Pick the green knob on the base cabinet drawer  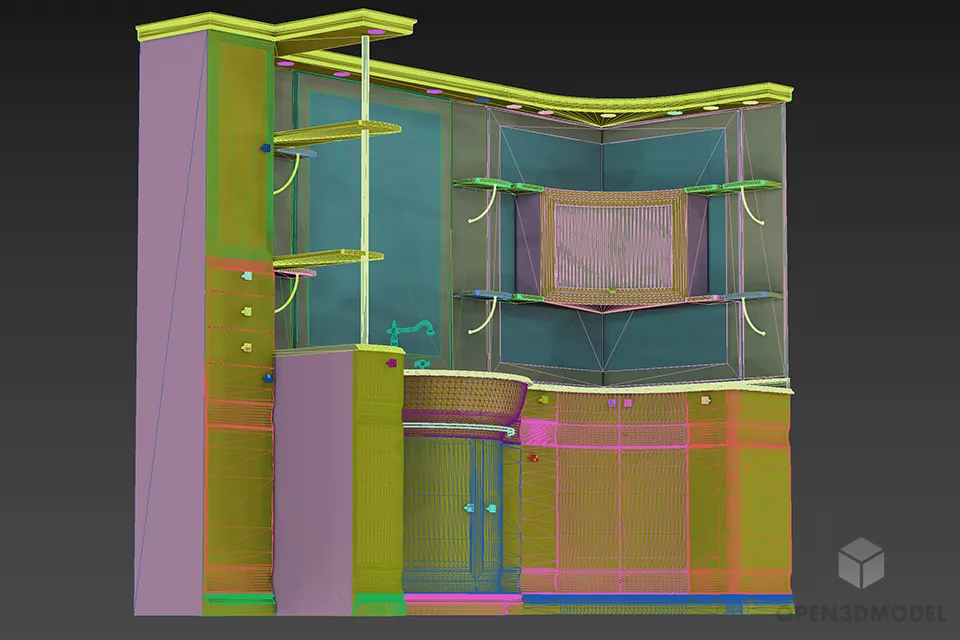[x=543, y=400]
